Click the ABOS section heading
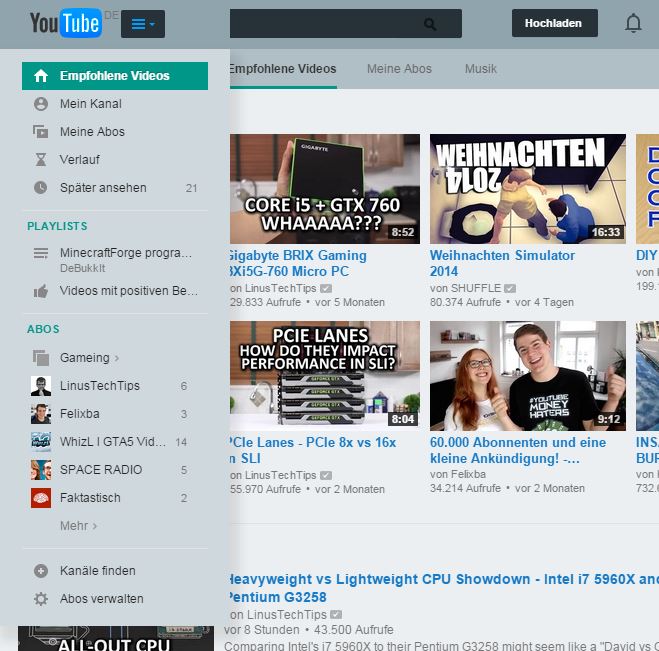Image resolution: width=659 pixels, height=651 pixels. pos(43,329)
